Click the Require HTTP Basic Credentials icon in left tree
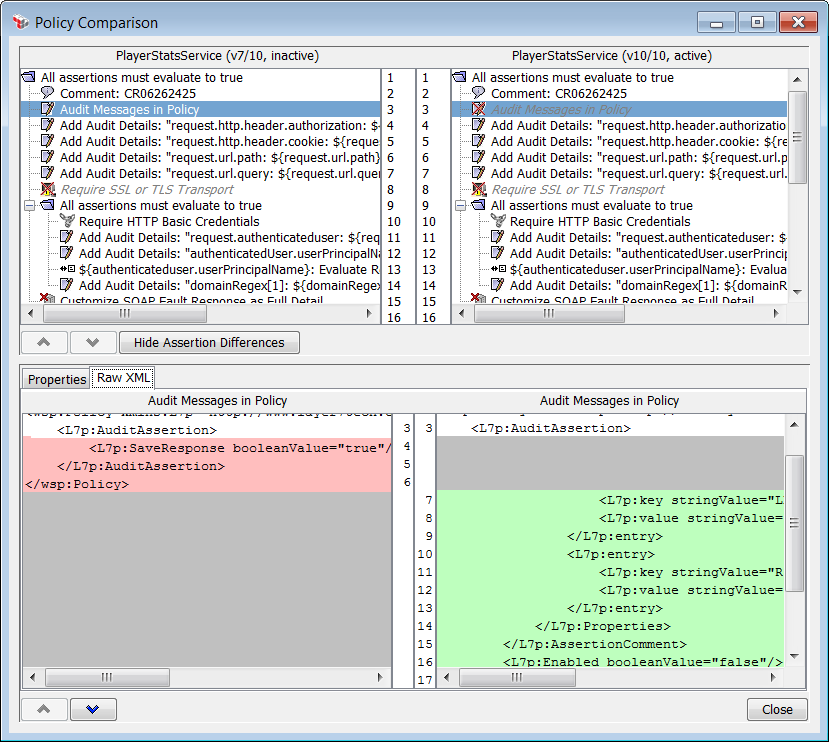The height and width of the screenshot is (742, 829). click(67, 222)
